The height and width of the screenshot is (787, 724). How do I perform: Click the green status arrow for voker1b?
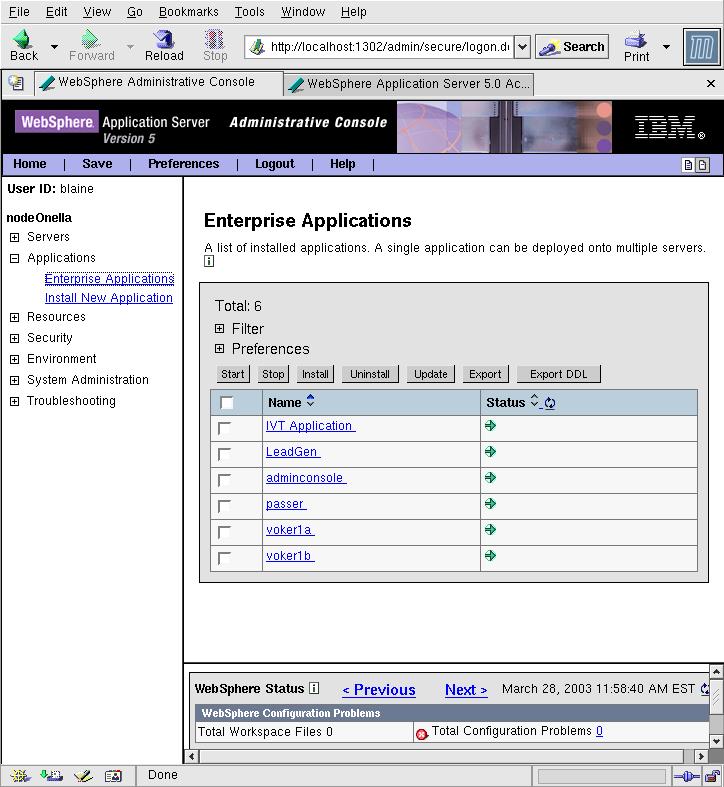tap(491, 556)
